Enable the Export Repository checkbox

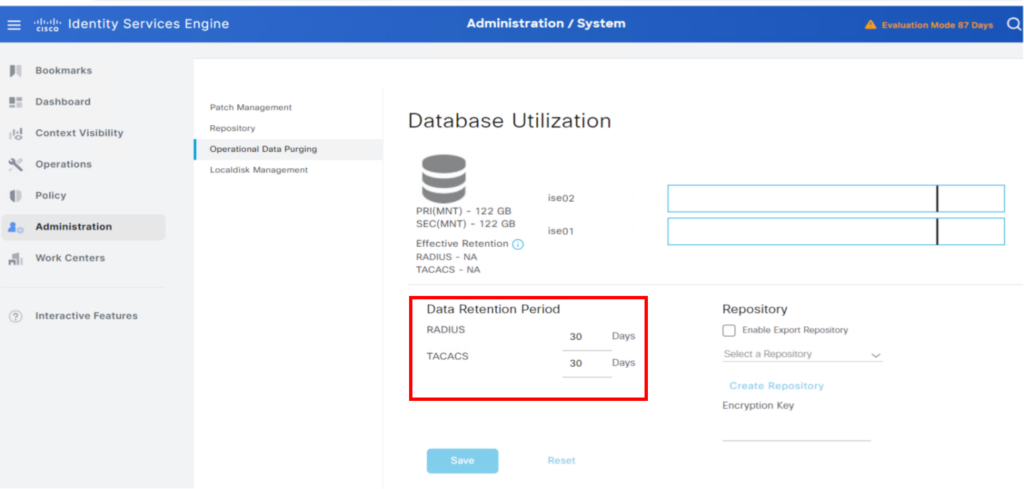pos(729,330)
